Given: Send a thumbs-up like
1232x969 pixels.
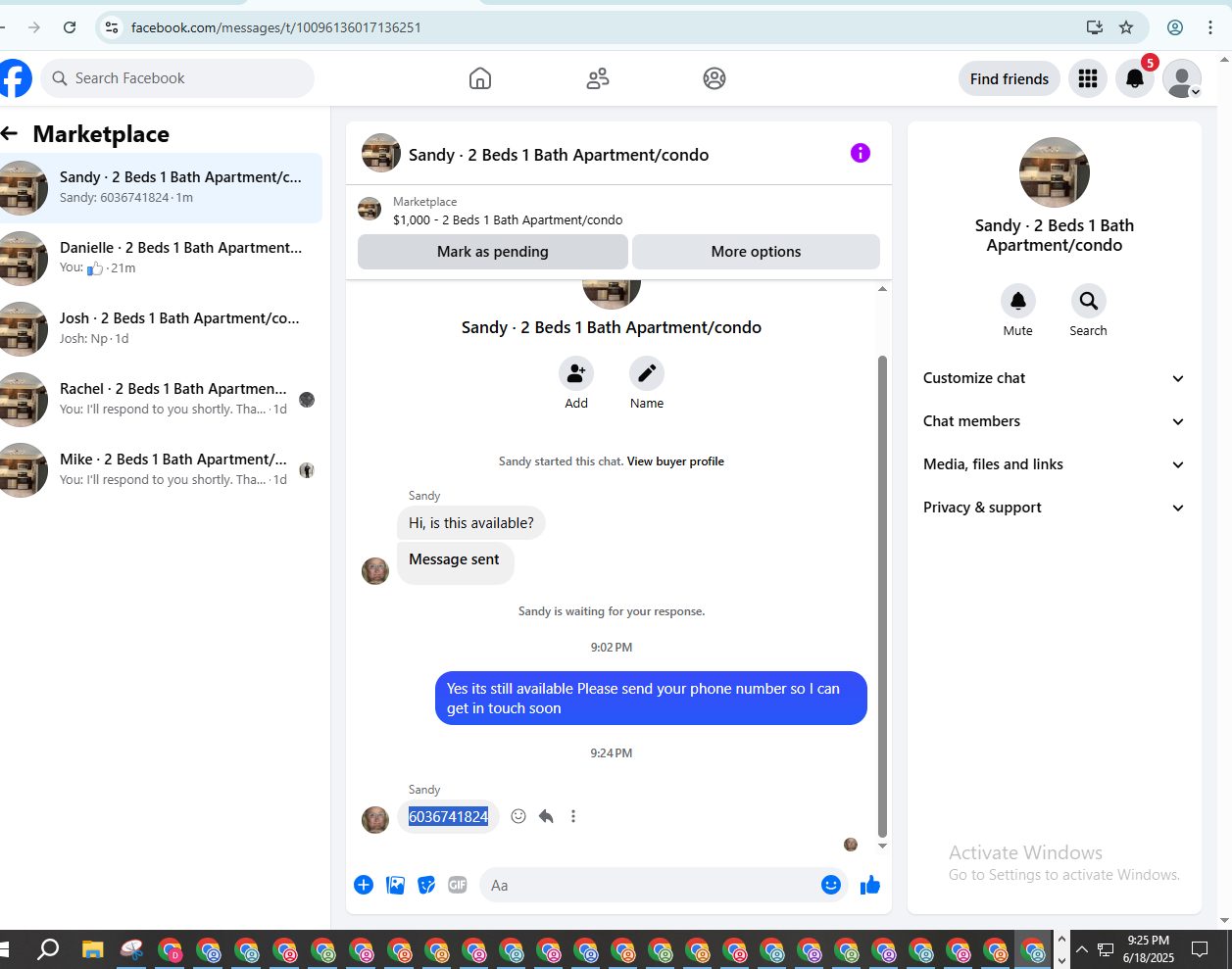Looking at the screenshot, I should [870, 885].
